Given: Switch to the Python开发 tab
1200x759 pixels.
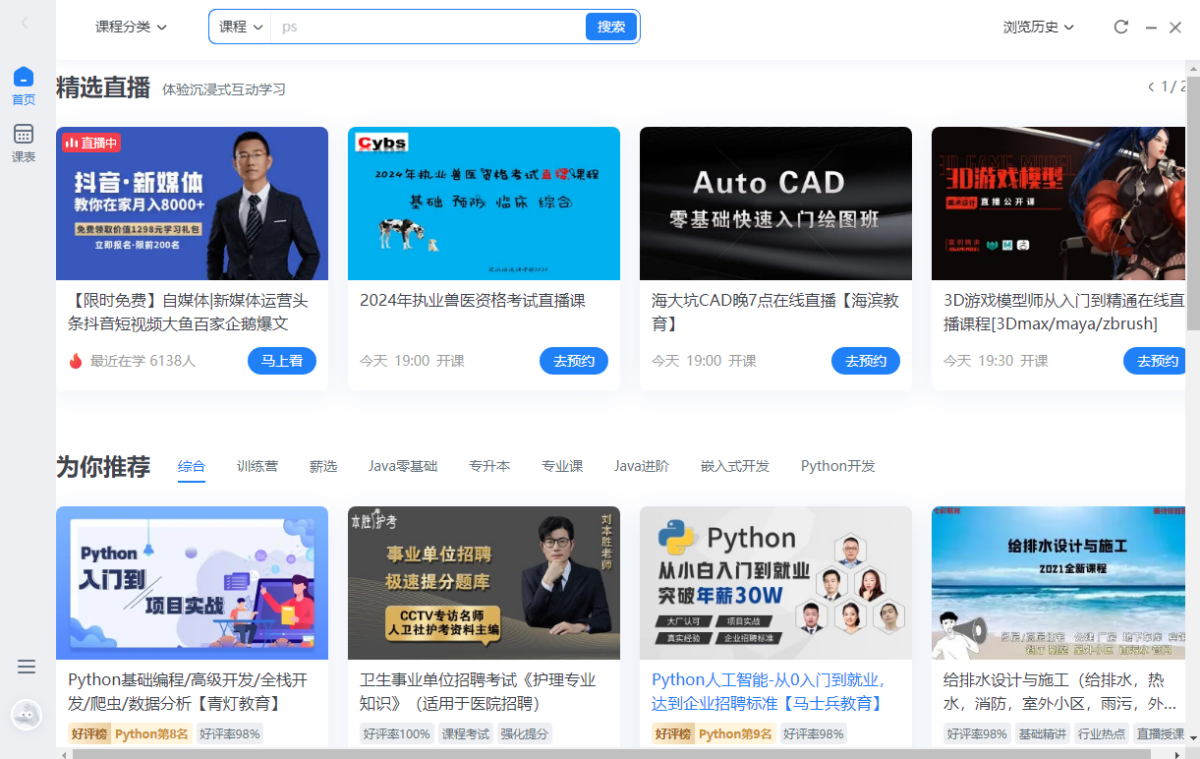Looking at the screenshot, I should coord(837,466).
